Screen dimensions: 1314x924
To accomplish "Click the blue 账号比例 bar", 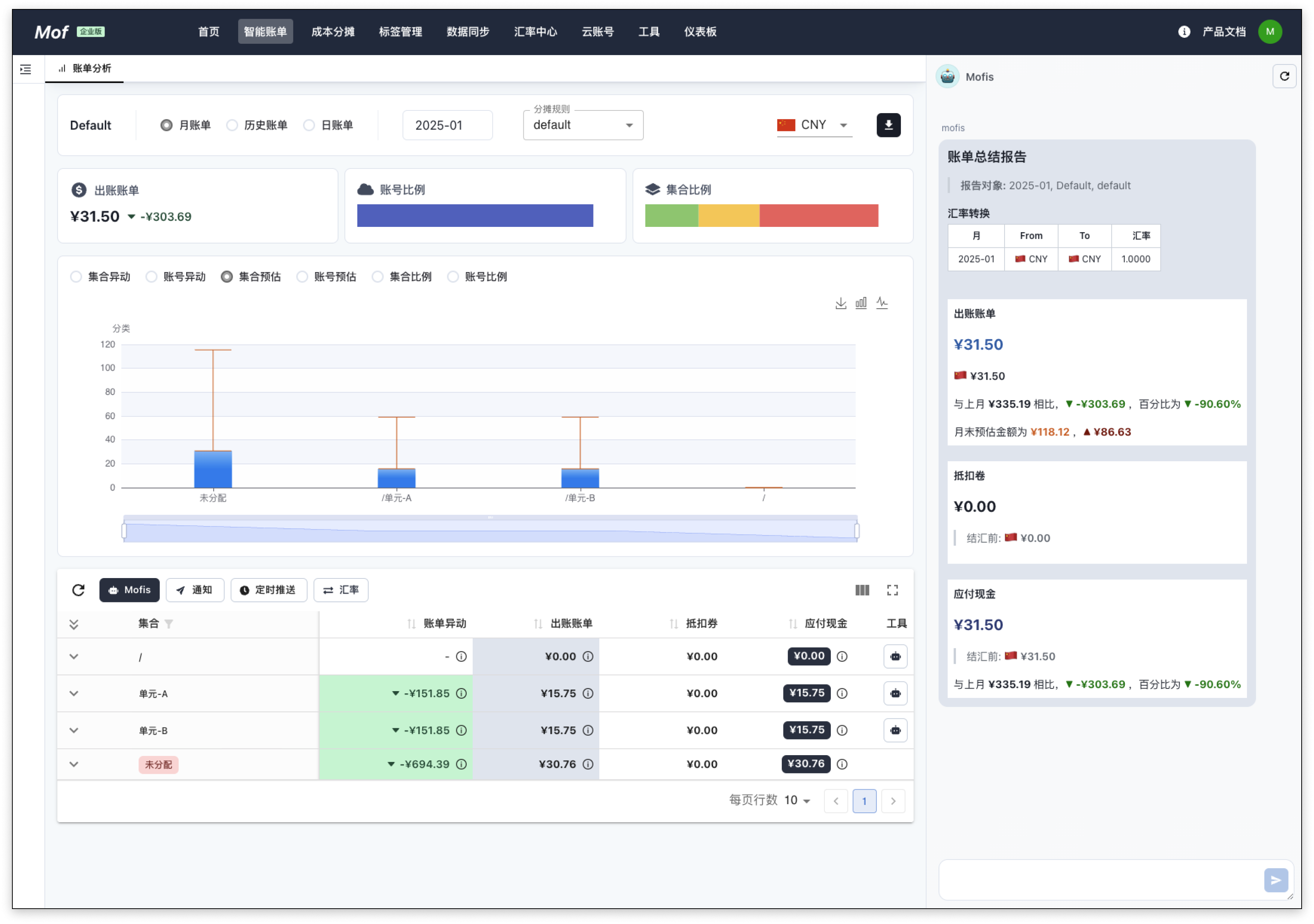I will pos(475,216).
